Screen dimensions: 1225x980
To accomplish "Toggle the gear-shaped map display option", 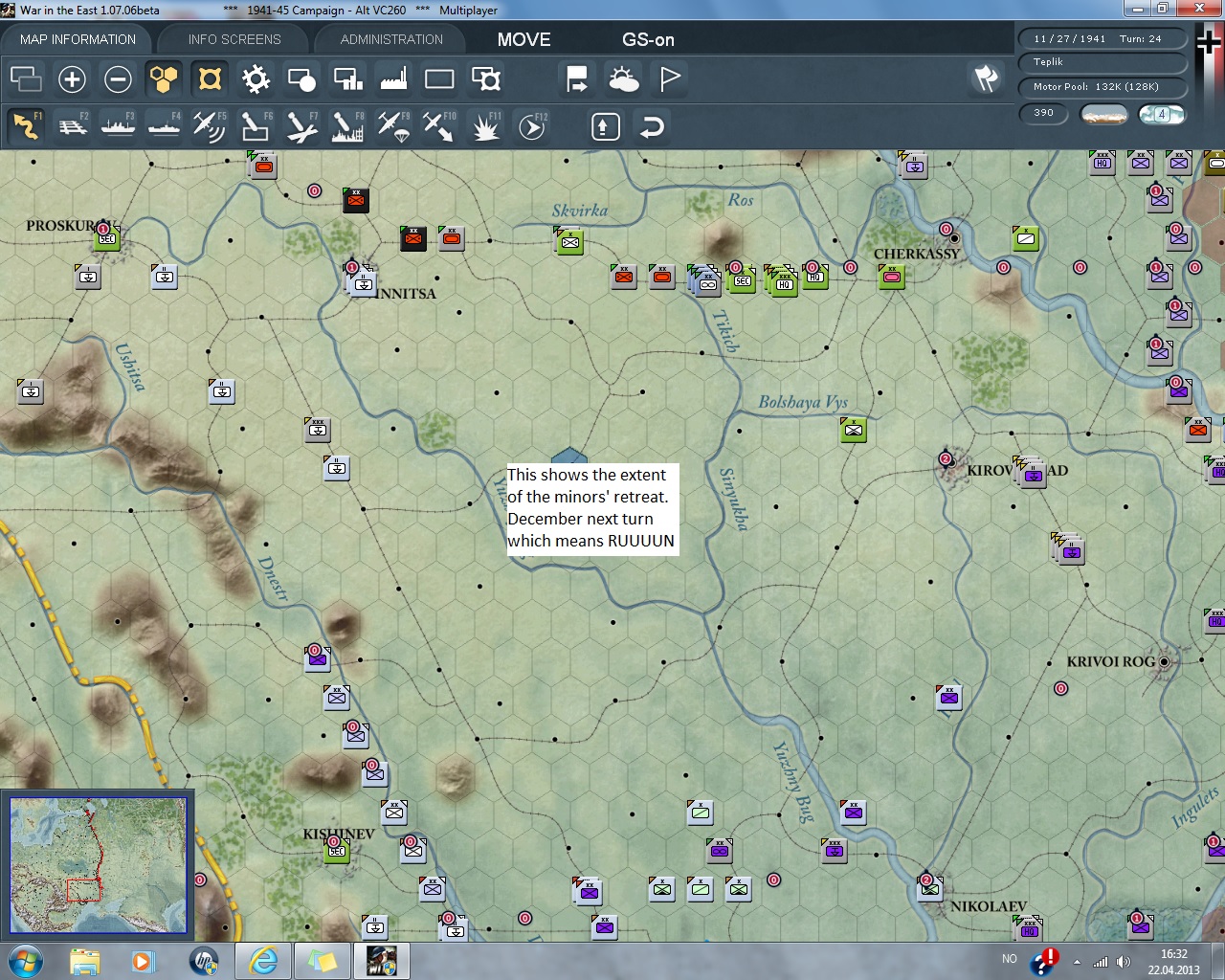I will click(256, 79).
